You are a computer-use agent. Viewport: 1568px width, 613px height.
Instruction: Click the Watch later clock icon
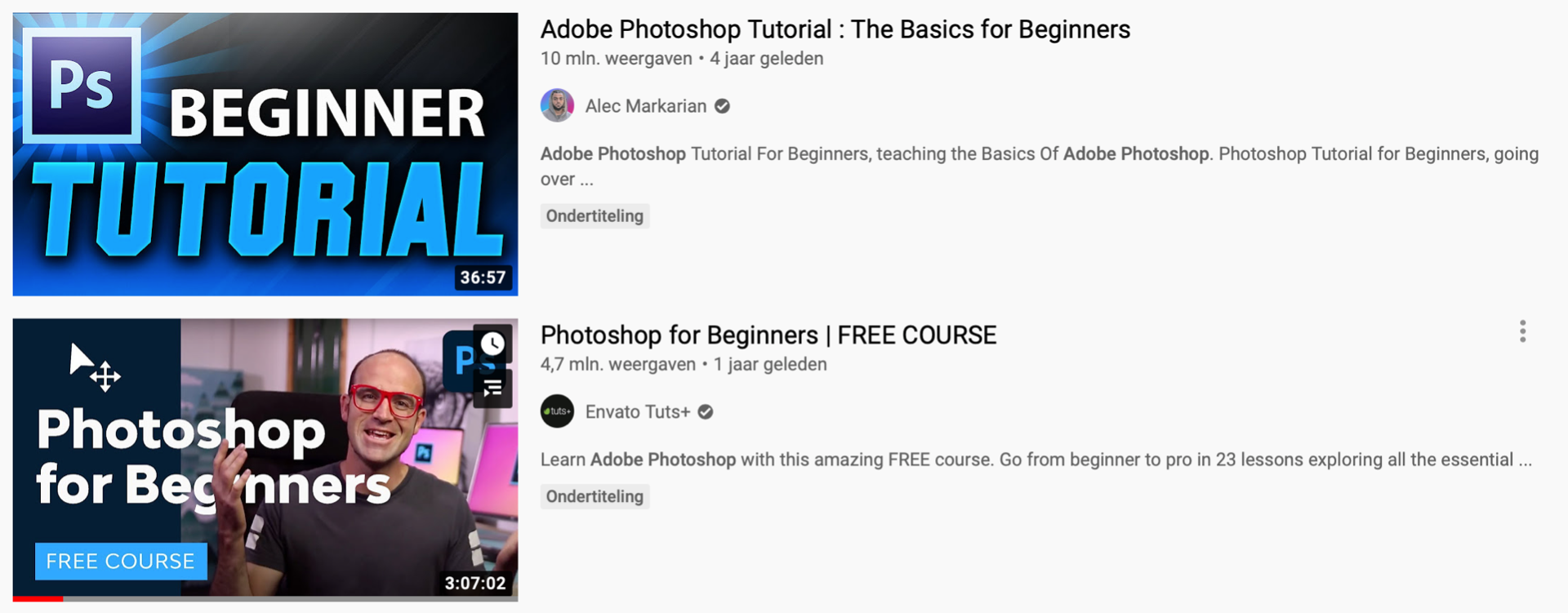(x=492, y=344)
